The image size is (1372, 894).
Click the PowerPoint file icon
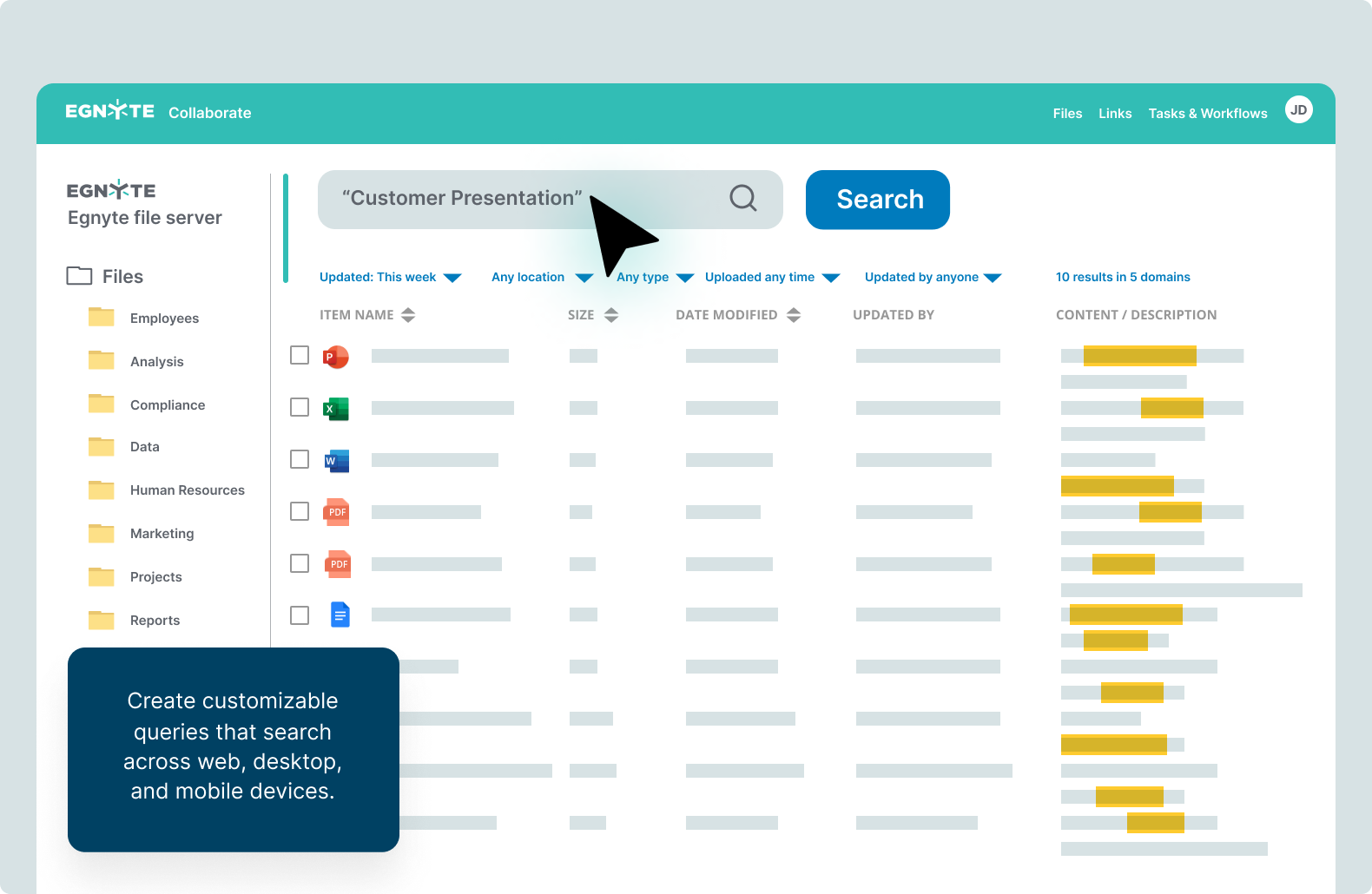[x=336, y=357]
